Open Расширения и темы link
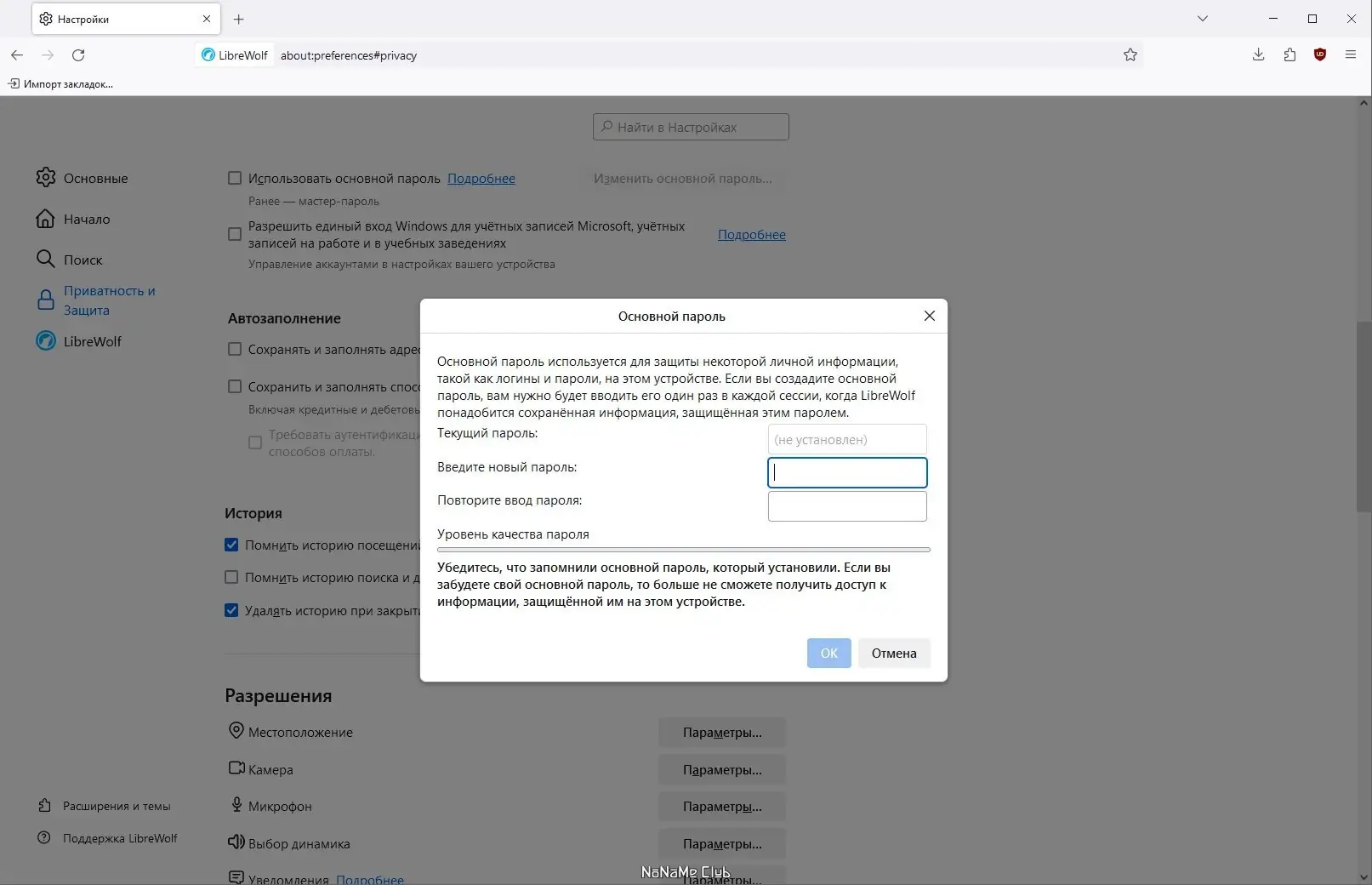Viewport: 1372px width, 885px height. pyautogui.click(x=105, y=806)
